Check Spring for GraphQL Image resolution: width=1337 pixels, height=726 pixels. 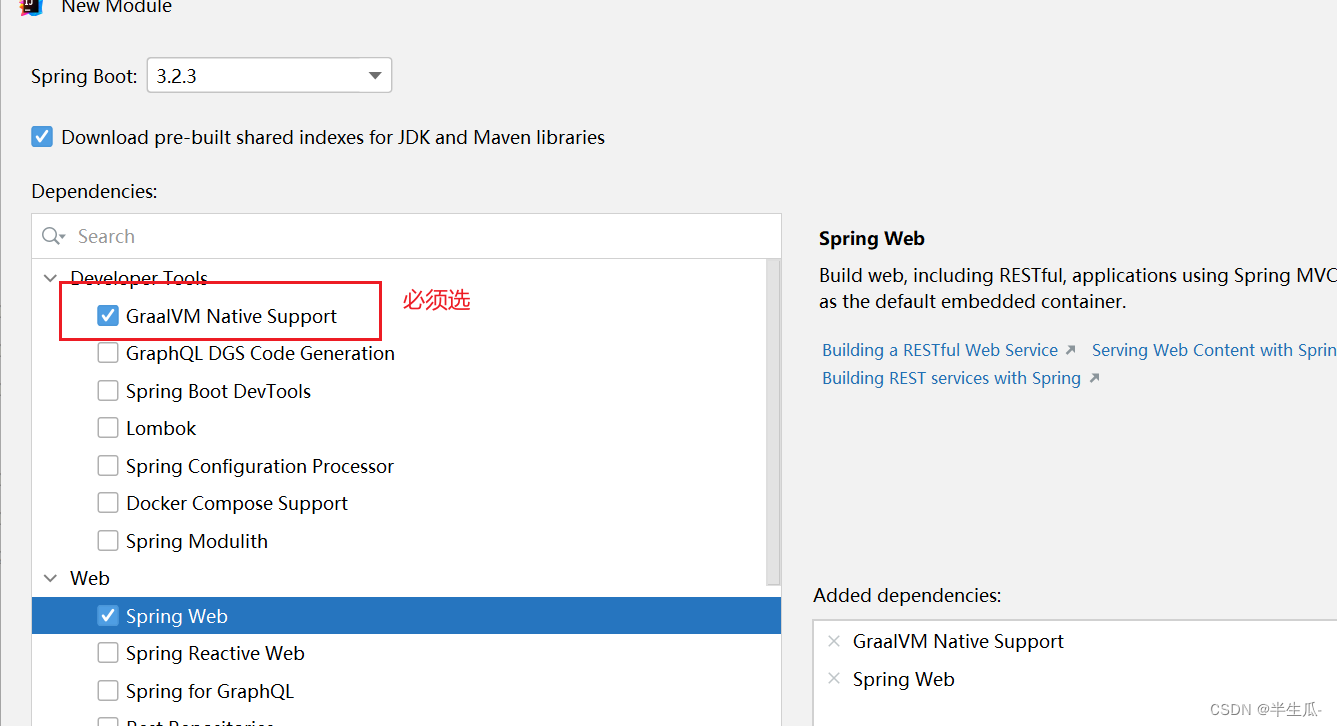click(108, 691)
